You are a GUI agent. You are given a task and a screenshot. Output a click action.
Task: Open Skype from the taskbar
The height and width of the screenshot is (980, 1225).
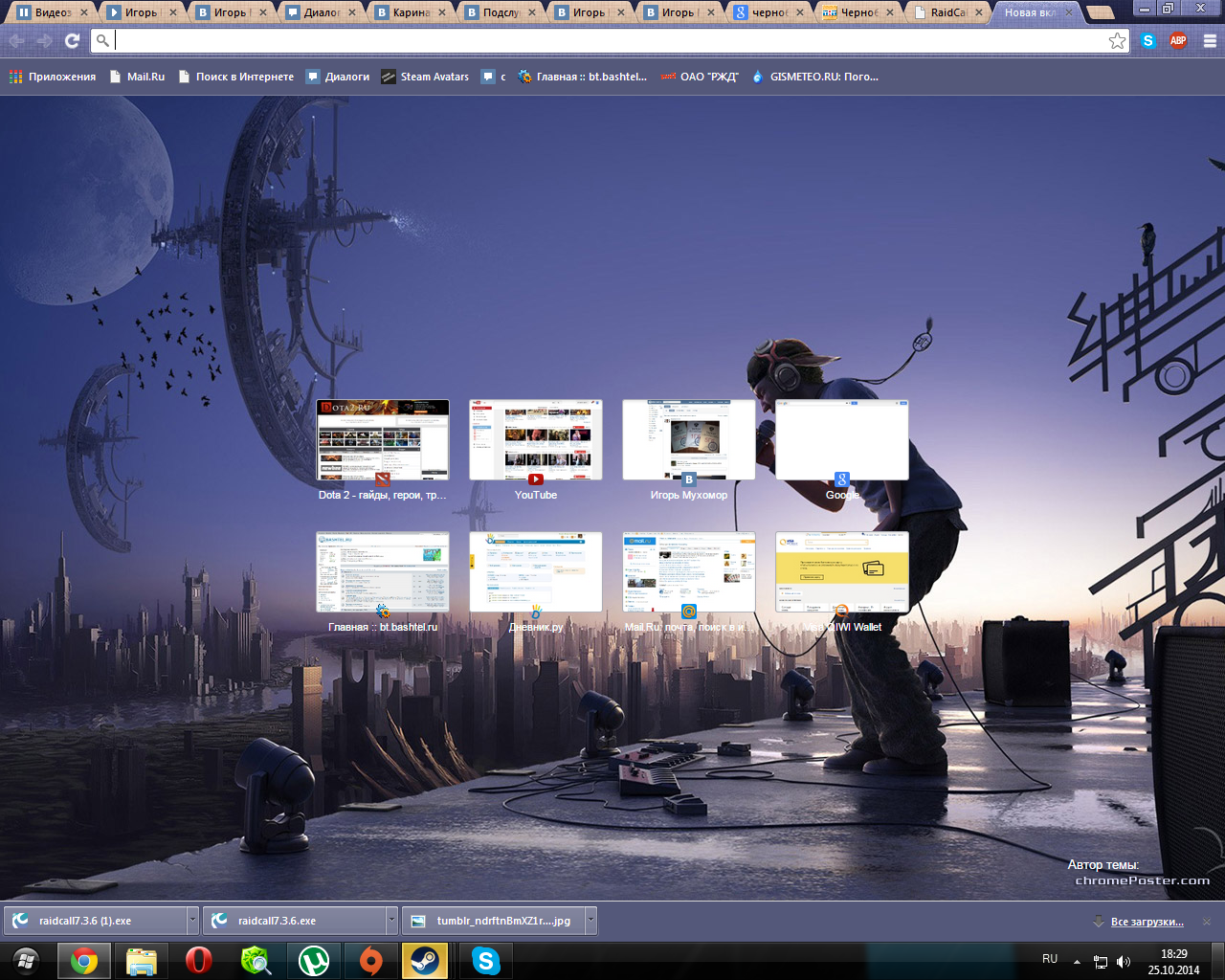[x=486, y=961]
